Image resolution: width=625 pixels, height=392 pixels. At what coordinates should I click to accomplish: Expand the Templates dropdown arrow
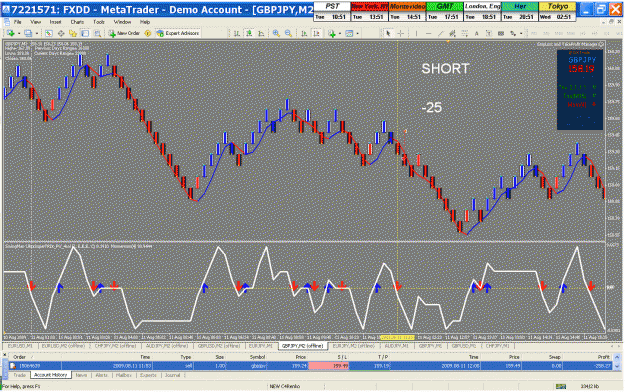point(358,33)
